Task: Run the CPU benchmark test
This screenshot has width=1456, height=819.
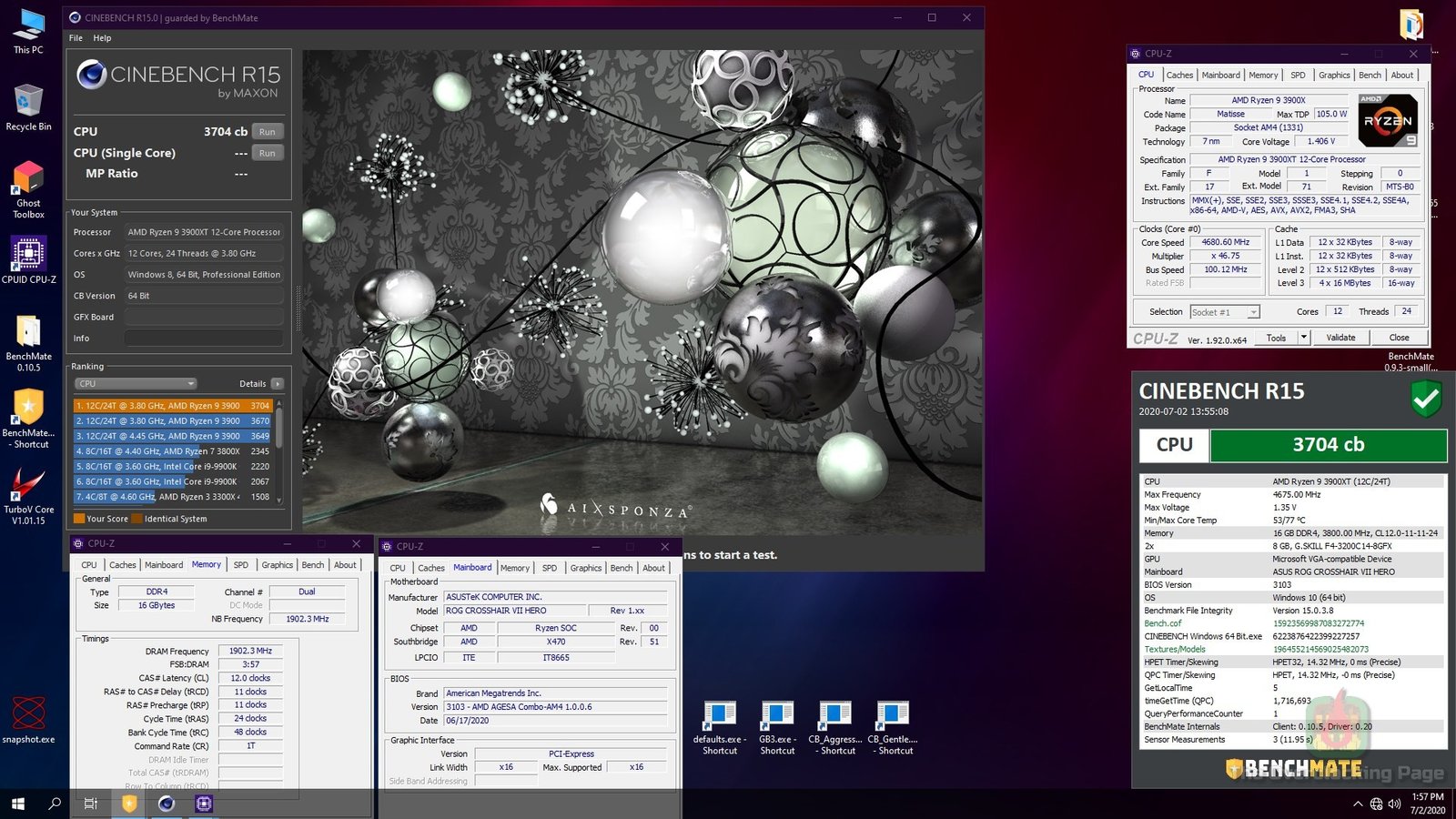Action: tap(267, 132)
